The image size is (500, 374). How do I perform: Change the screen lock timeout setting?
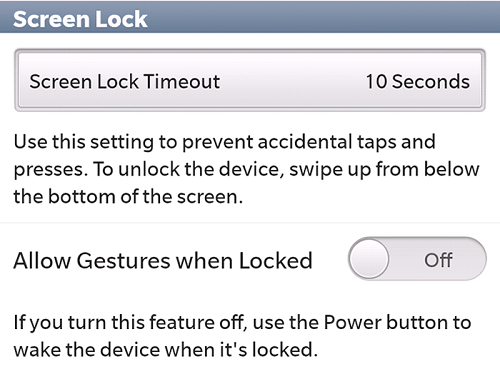point(250,80)
